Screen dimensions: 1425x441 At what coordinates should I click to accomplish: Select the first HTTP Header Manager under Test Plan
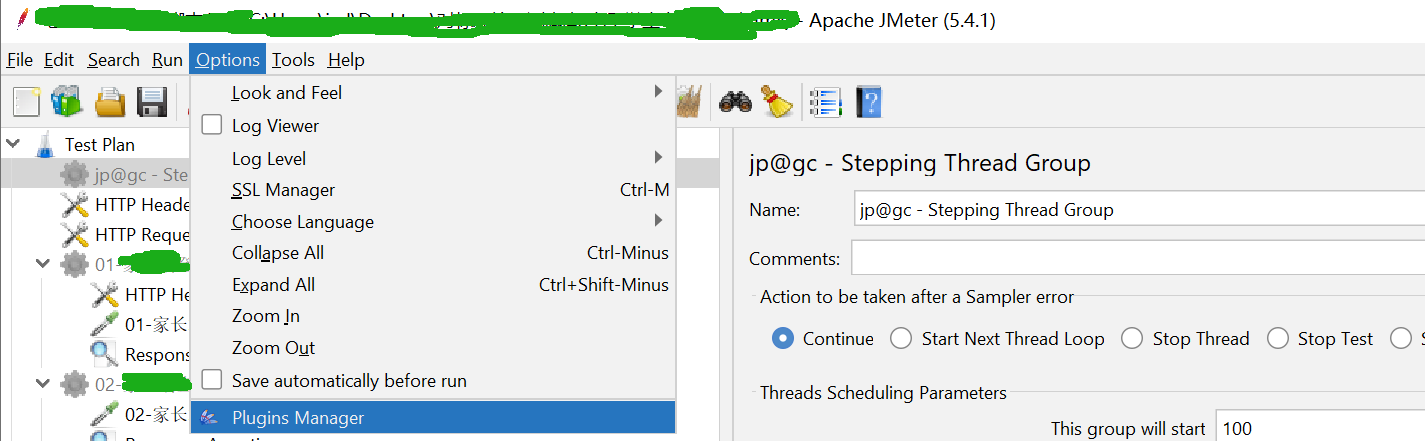coord(126,205)
